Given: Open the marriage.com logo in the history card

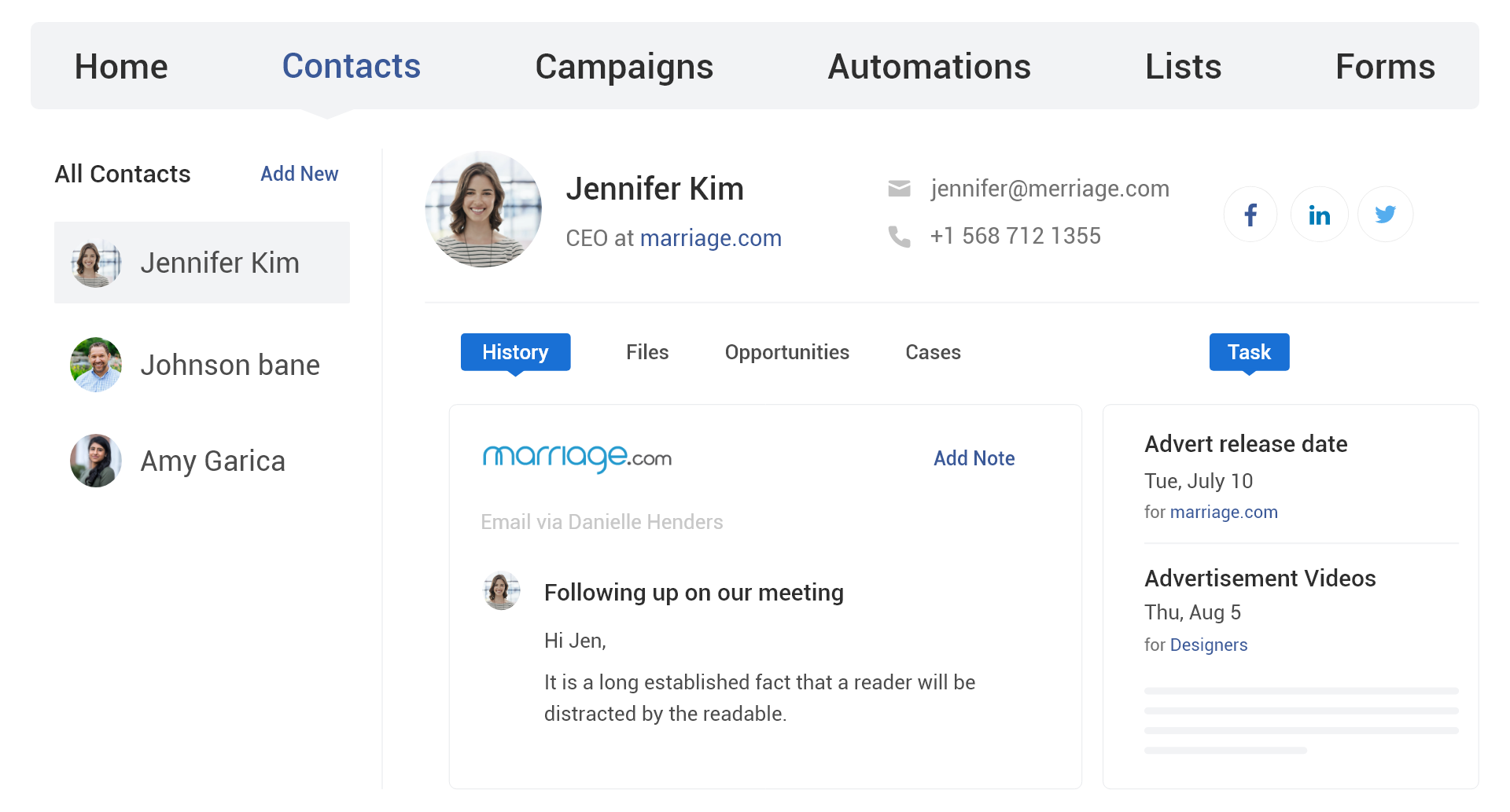Looking at the screenshot, I should [x=576, y=458].
